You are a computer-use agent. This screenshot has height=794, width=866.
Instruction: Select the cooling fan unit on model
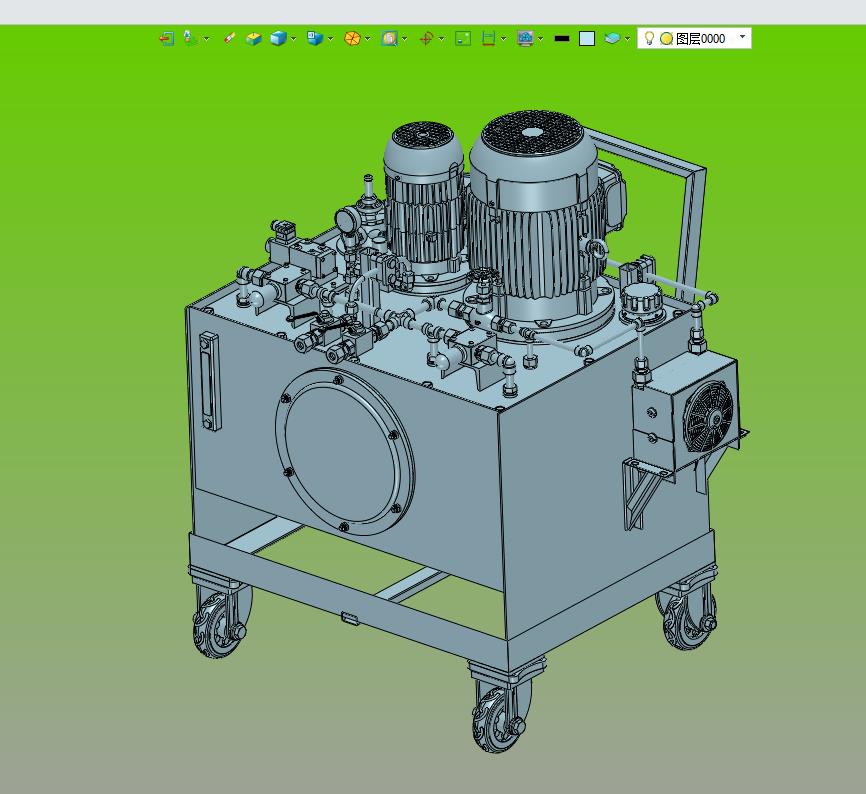[709, 417]
